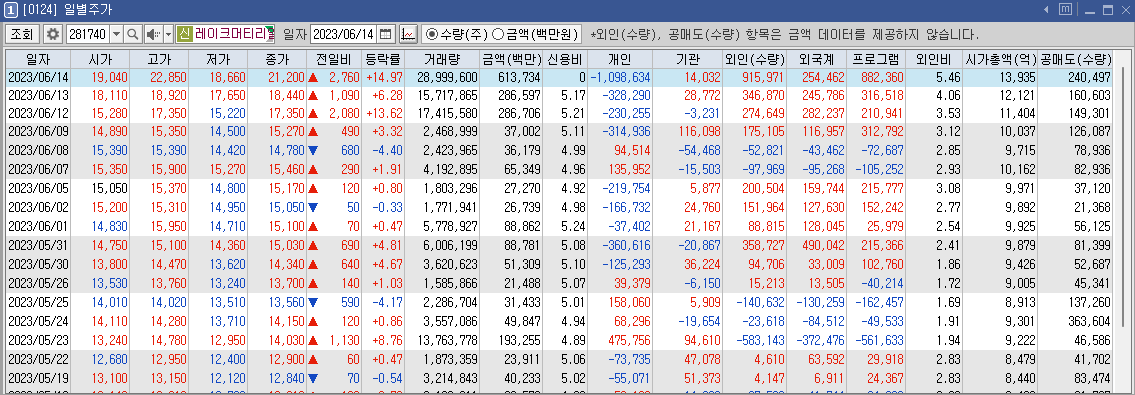This screenshot has height=395, width=1135.
Task: Click the 외인(수량) column header
Action: pyautogui.click(x=754, y=59)
